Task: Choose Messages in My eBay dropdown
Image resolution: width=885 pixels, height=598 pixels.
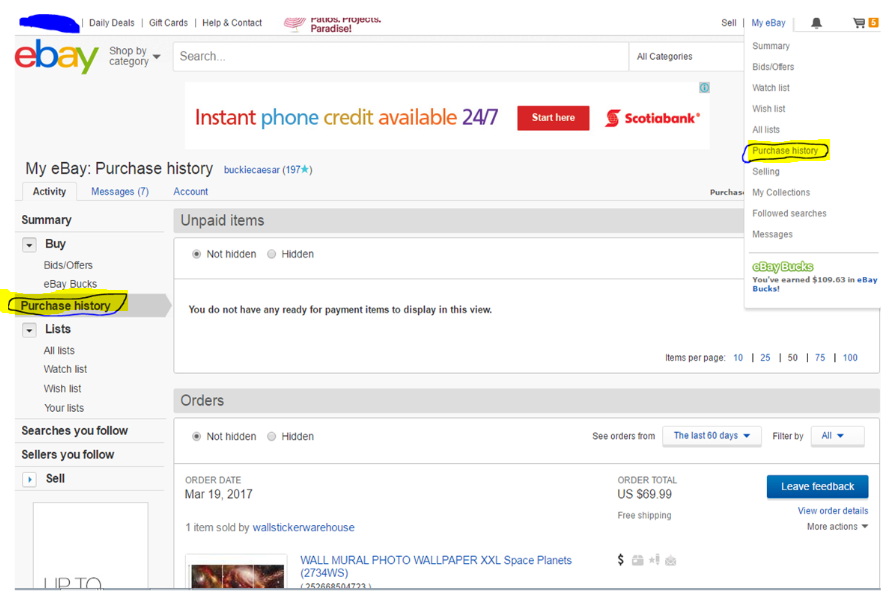Action: click(x=772, y=234)
